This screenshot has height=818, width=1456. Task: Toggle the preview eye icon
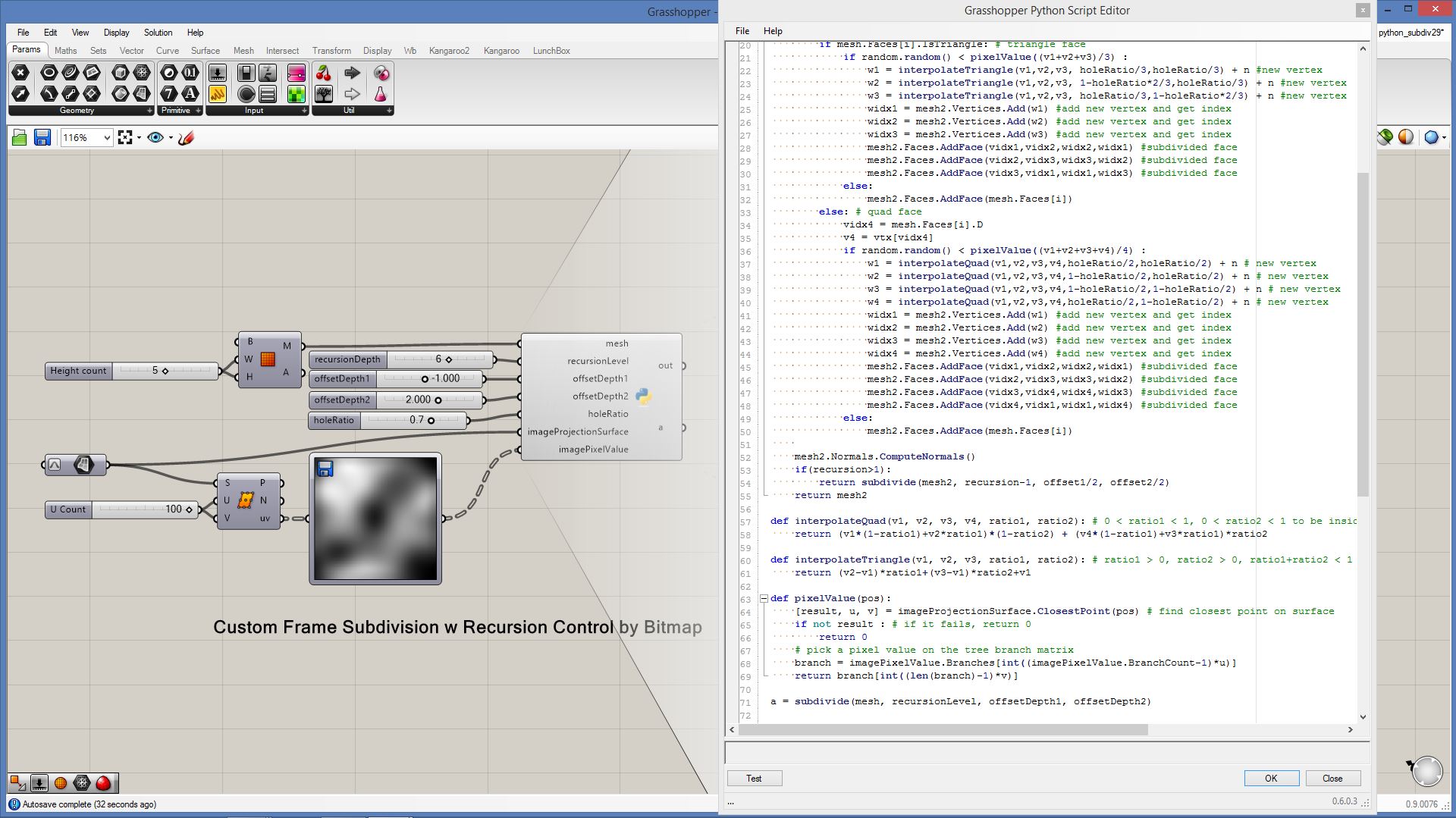tap(155, 137)
